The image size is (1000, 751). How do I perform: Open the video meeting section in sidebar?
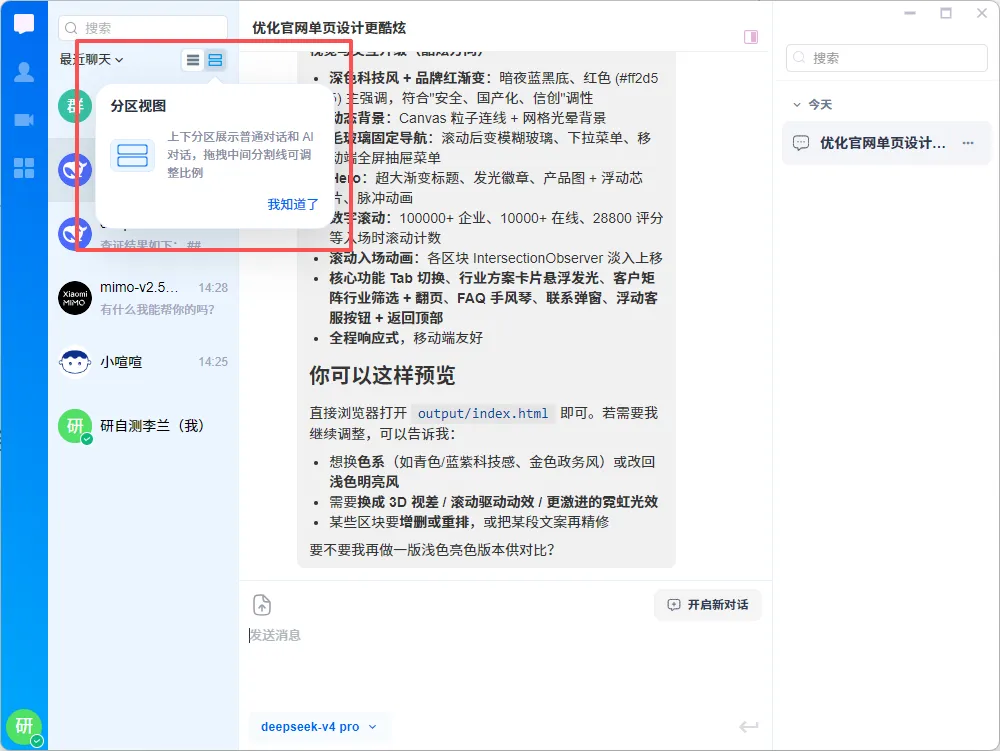coord(24,120)
